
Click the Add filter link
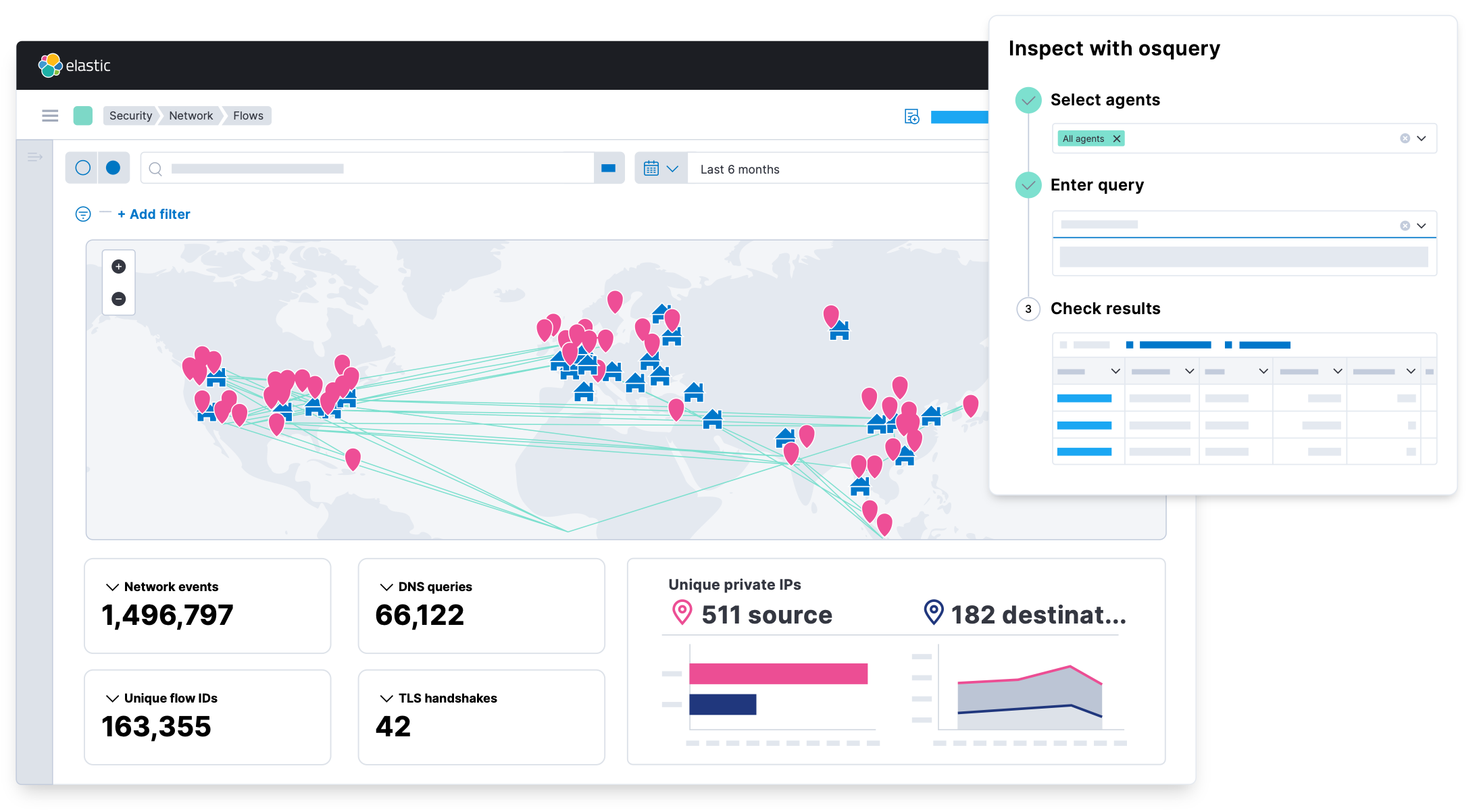click(x=154, y=214)
